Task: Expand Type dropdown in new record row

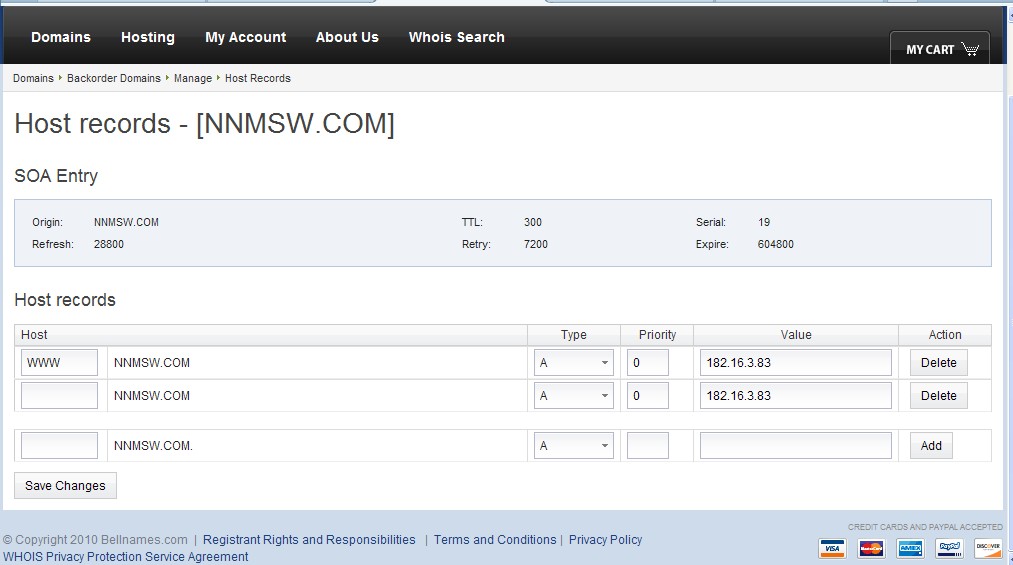Action: coord(574,446)
